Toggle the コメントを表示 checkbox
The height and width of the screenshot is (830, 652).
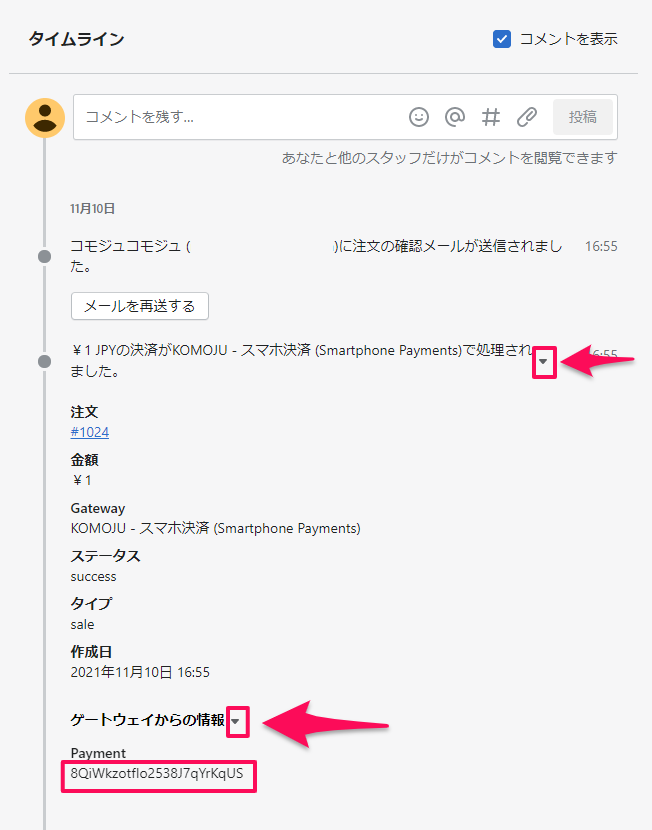tap(503, 39)
